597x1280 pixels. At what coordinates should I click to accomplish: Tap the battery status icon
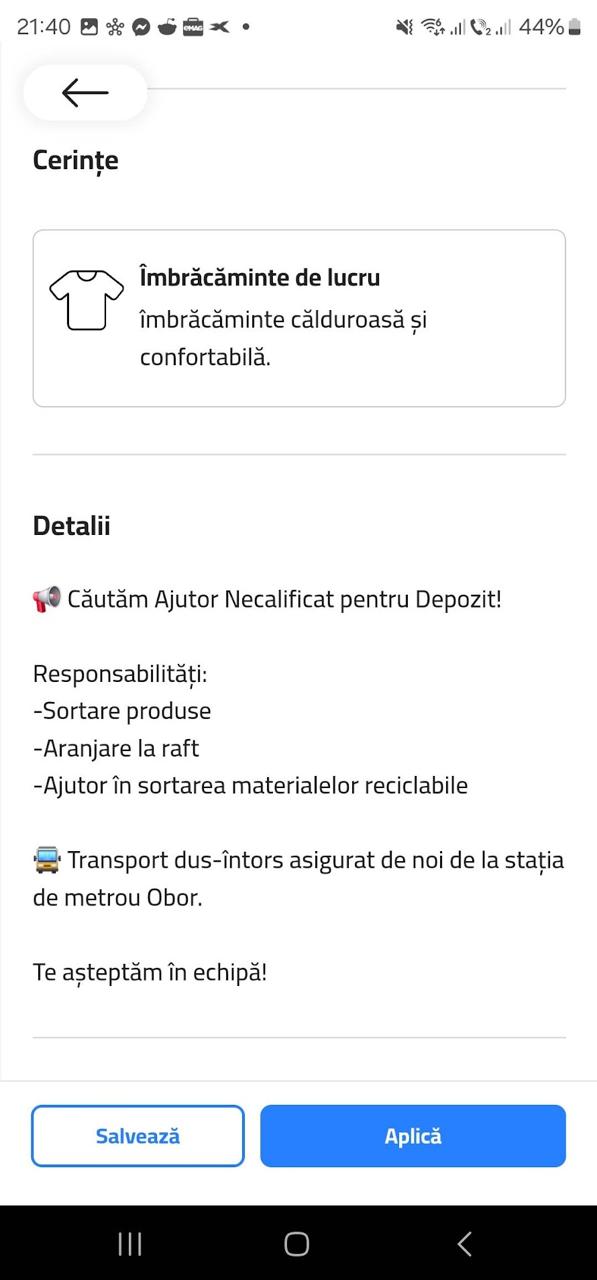tap(575, 27)
